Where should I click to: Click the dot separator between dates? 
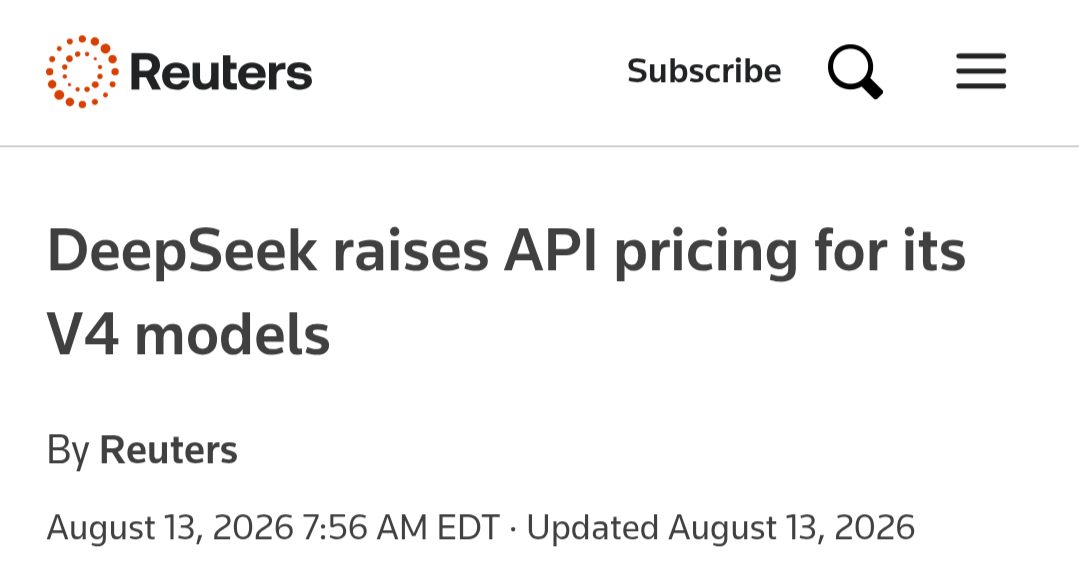pyautogui.click(x=513, y=528)
